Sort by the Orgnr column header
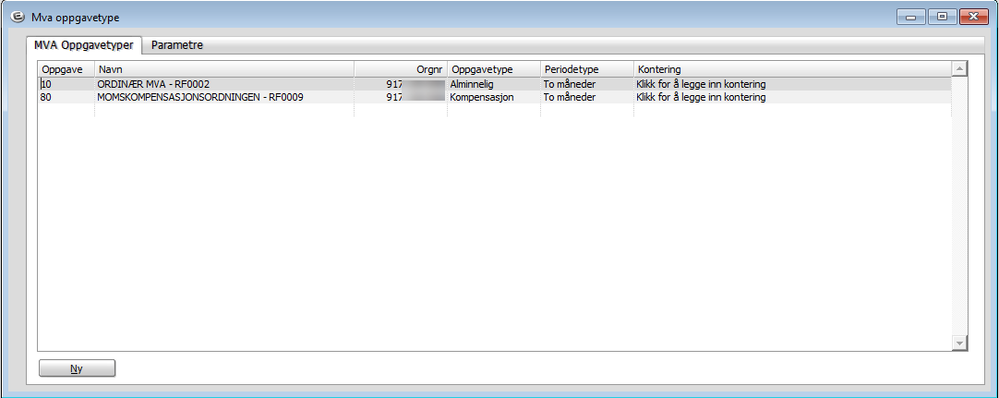999x398 pixels. [x=401, y=69]
